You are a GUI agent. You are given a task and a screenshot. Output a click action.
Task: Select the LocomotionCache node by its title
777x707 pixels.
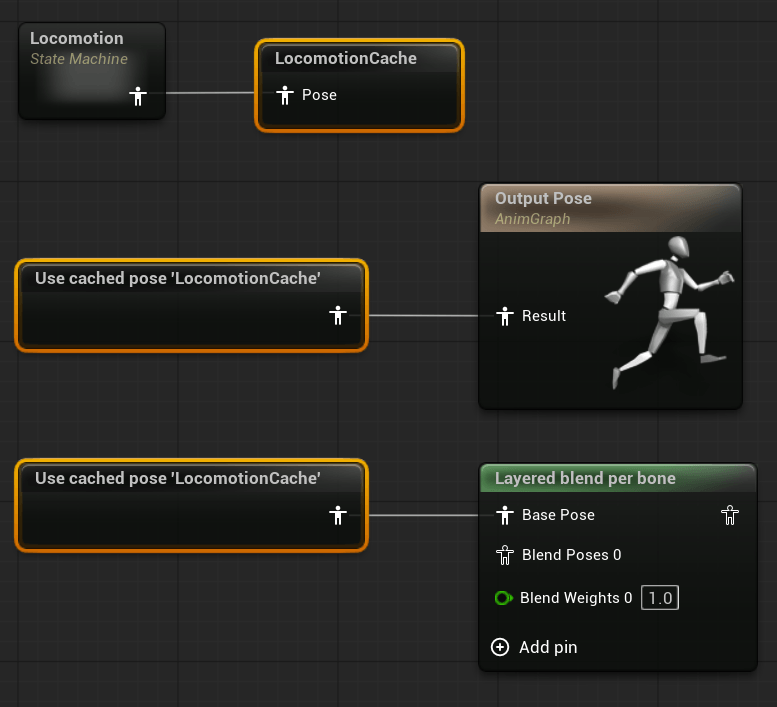[x=346, y=59]
